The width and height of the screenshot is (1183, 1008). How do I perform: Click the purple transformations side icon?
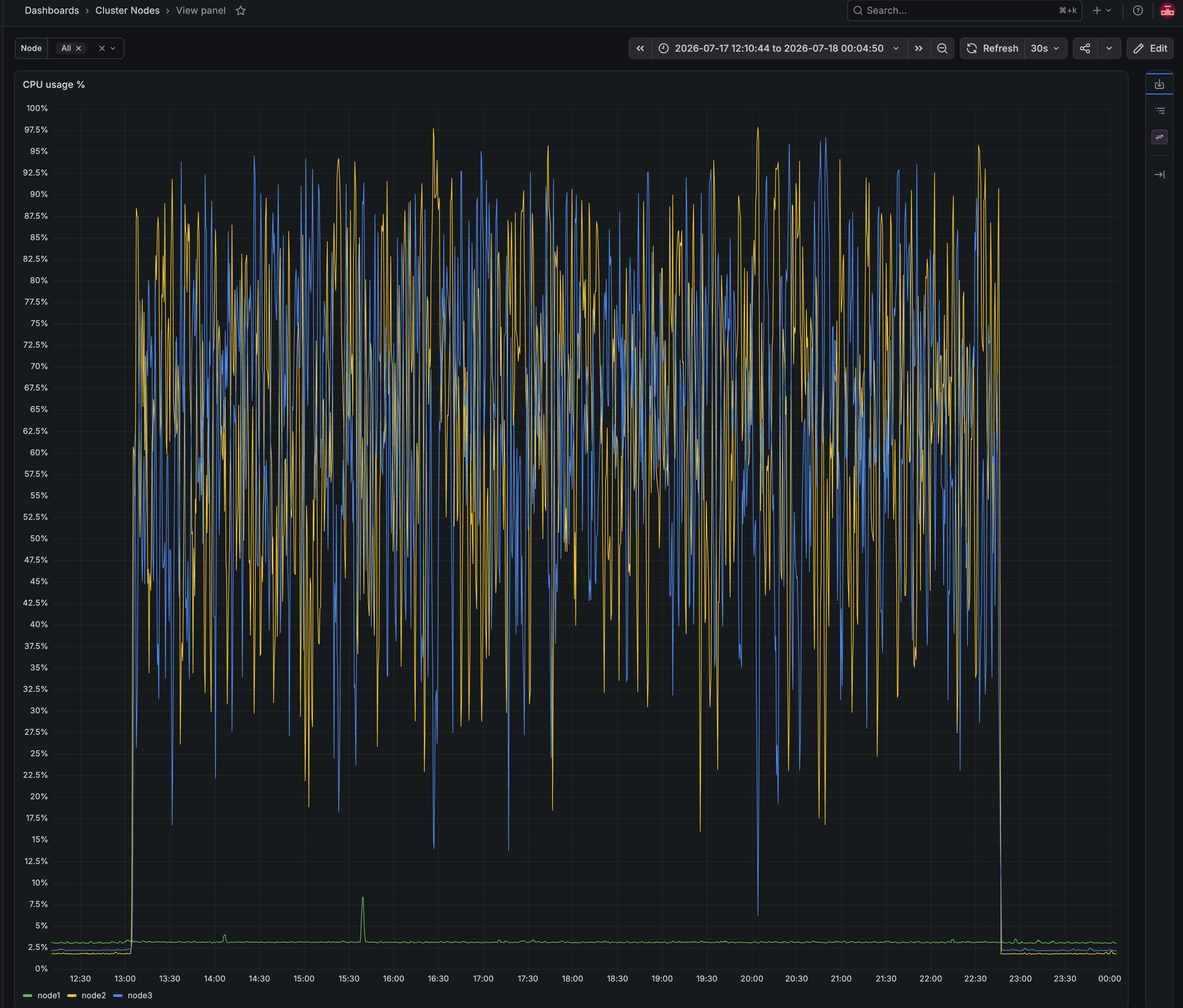1159,137
